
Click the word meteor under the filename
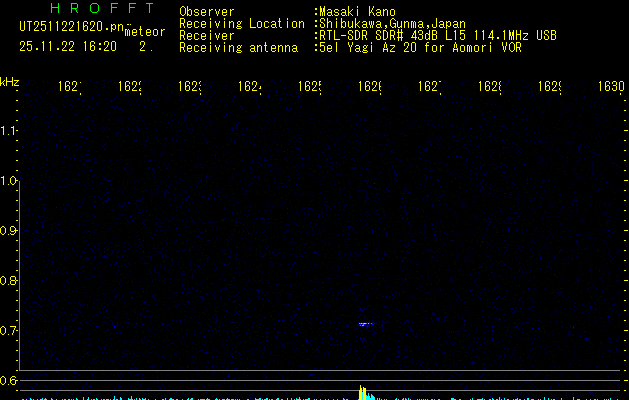(145, 32)
